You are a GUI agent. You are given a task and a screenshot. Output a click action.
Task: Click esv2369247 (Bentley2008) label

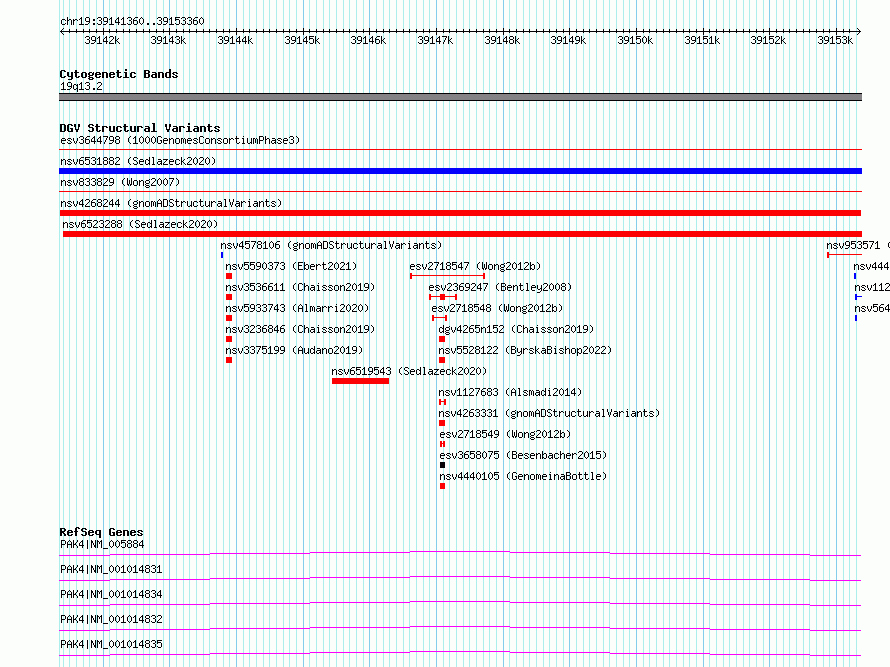[x=500, y=287]
